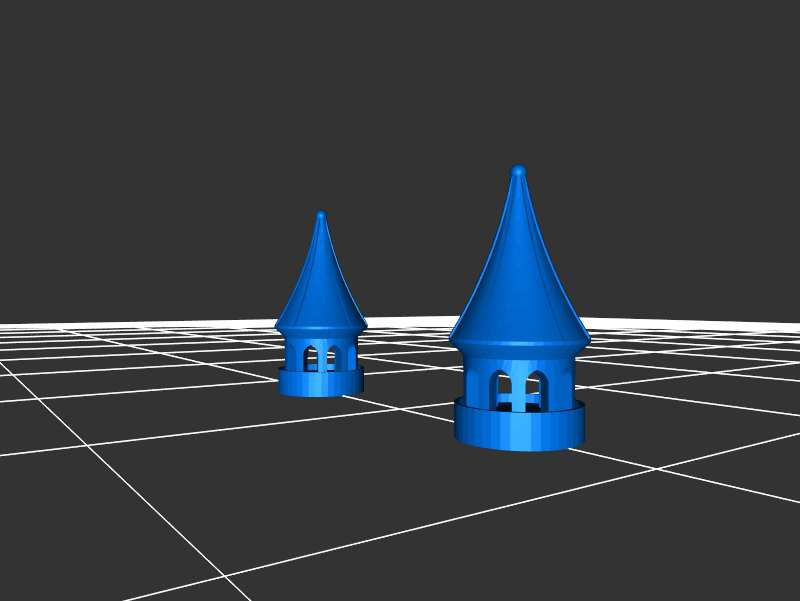Select the larger tower's conical roof
Viewport: 800px width, 601px height.
(x=518, y=270)
